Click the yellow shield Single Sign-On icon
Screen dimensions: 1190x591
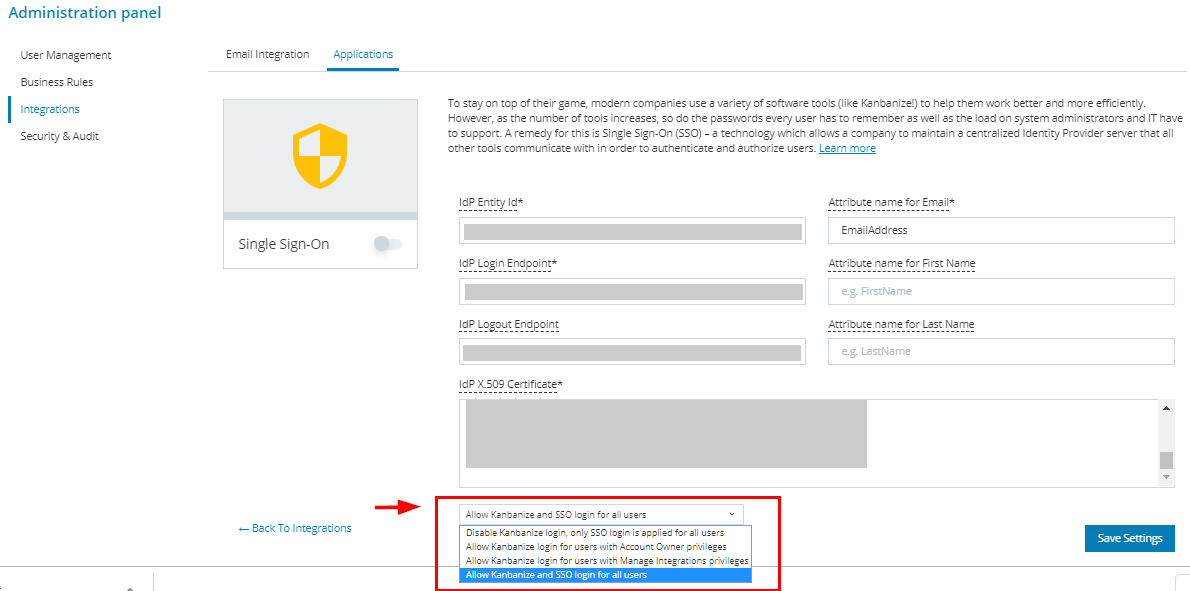coord(320,156)
